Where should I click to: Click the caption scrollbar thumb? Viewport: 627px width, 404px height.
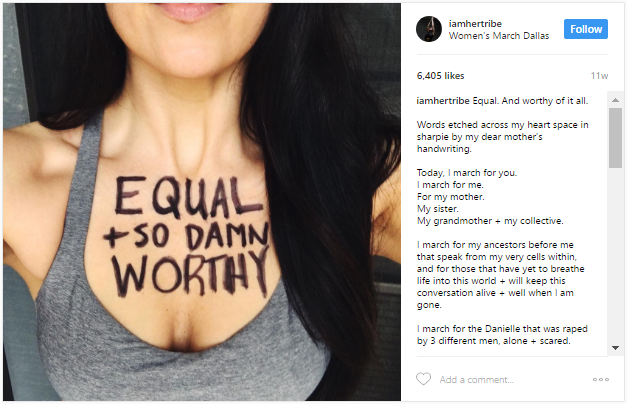point(615,138)
